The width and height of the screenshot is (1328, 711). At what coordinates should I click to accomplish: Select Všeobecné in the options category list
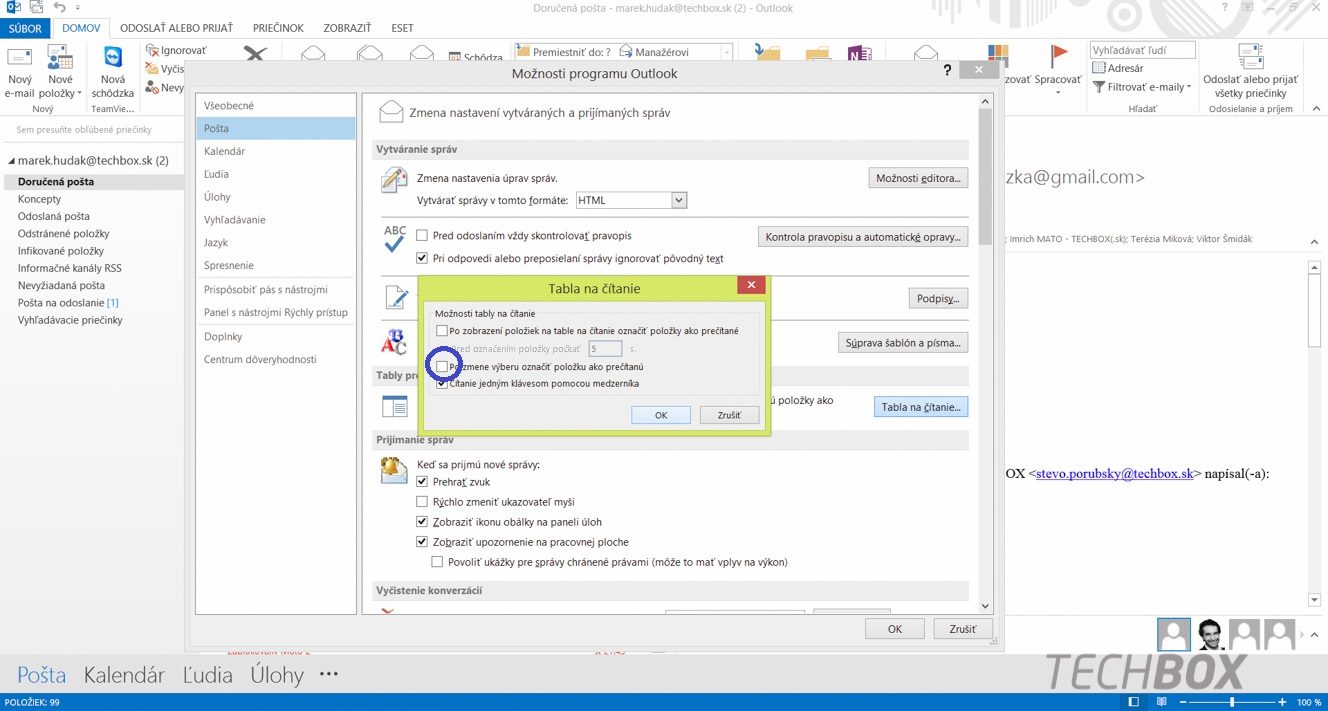pos(276,105)
